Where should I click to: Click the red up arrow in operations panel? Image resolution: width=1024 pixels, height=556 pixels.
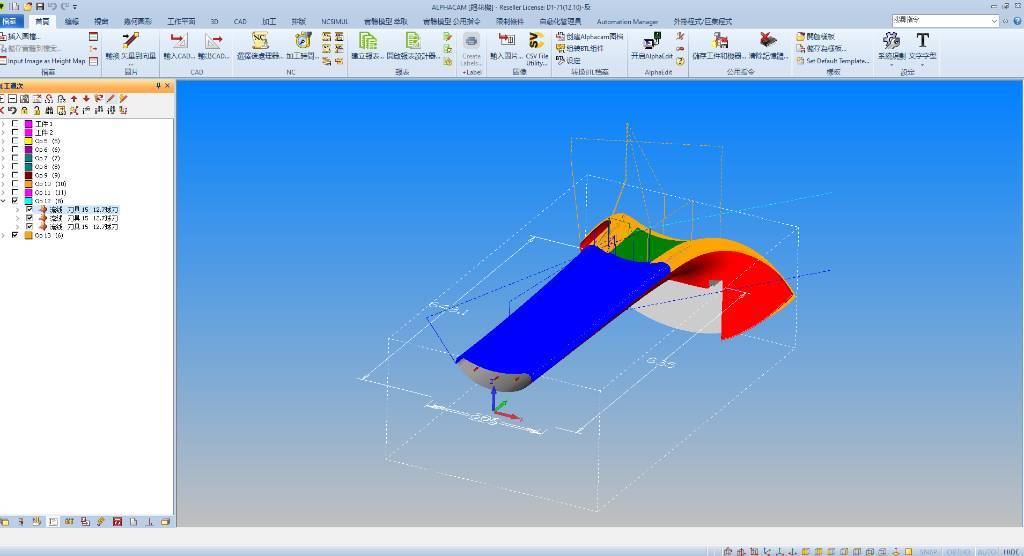[73, 99]
